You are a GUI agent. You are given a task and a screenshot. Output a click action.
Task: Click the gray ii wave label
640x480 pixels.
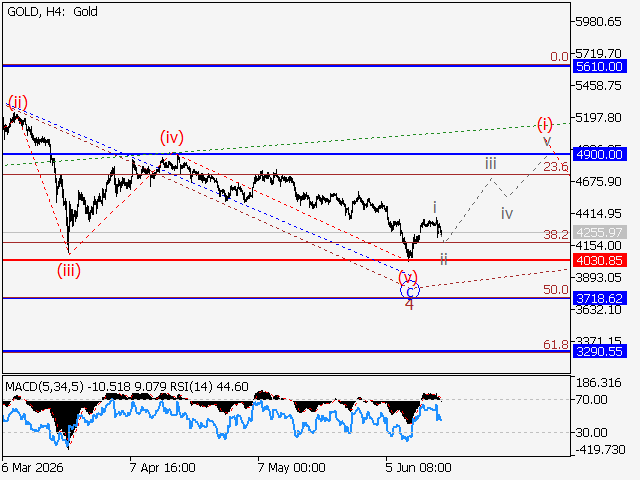444,259
